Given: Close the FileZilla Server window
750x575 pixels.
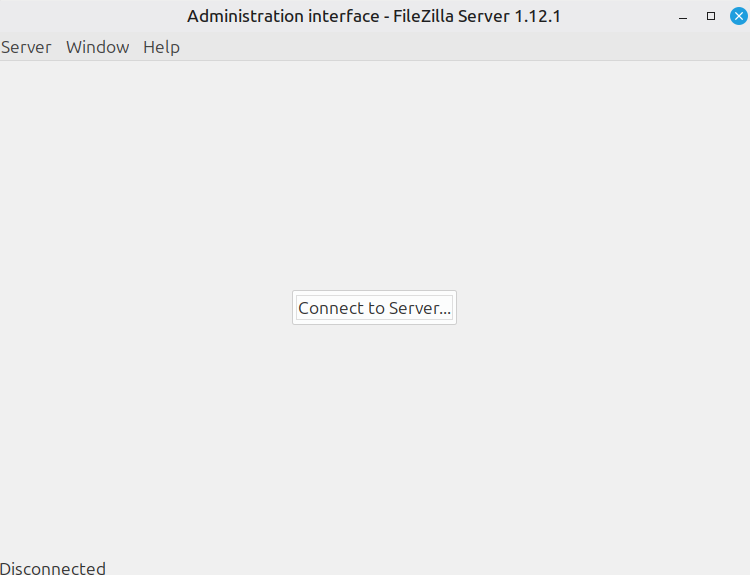Looking at the screenshot, I should (x=738, y=16).
